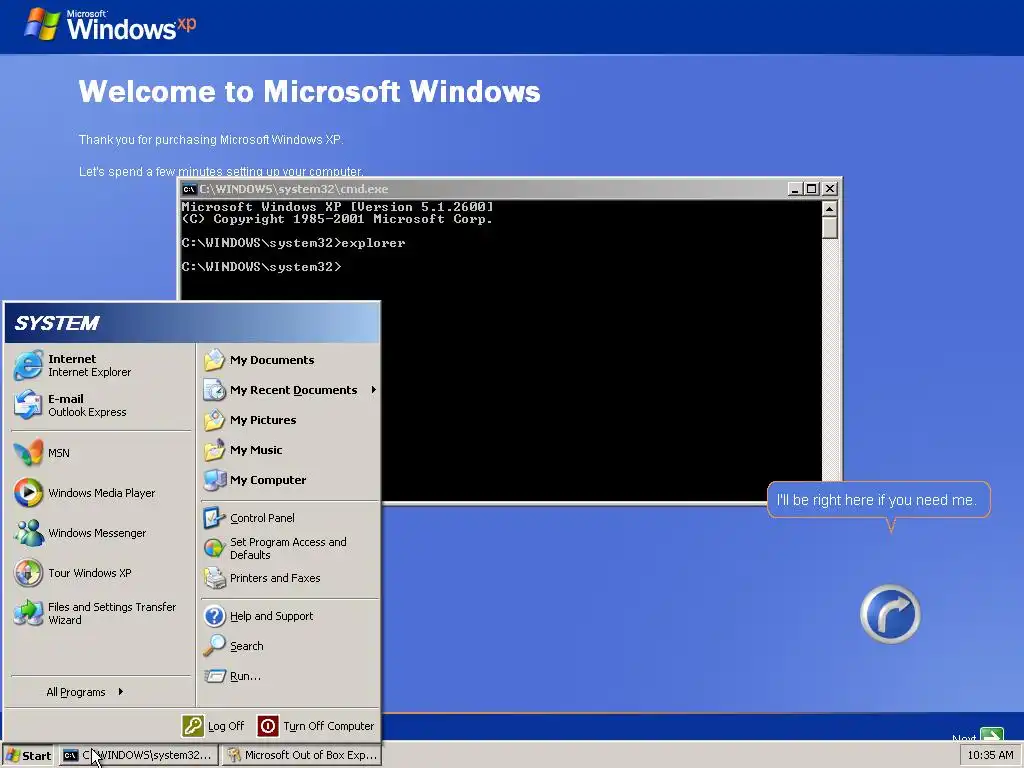Click the assistant speech bubble message
Screen dimensions: 1024x768
pyautogui.click(x=877, y=500)
